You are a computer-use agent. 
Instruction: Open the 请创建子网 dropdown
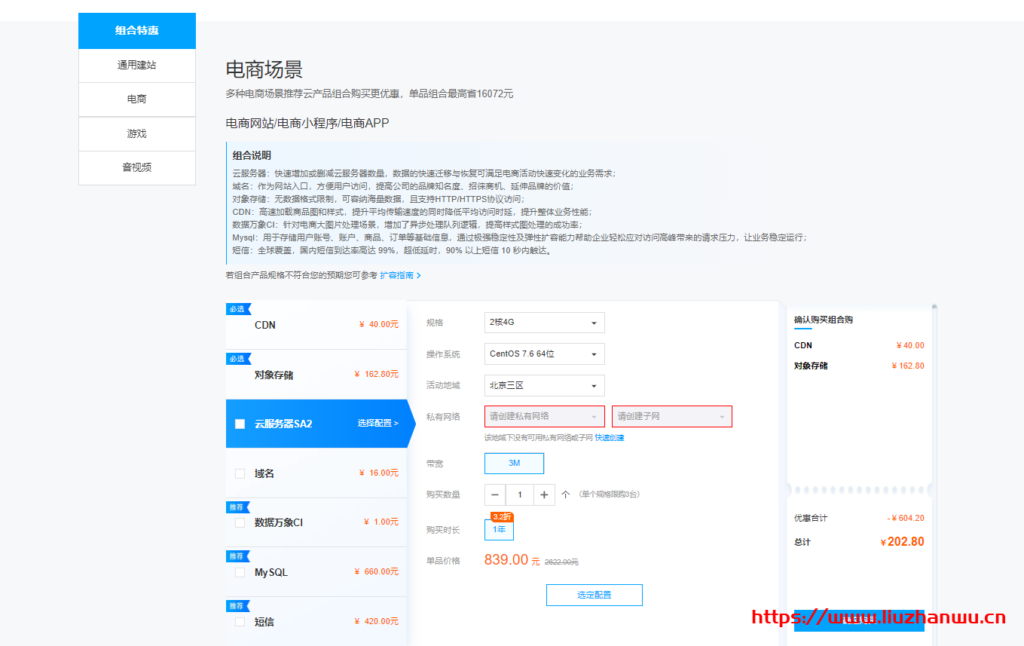672,416
